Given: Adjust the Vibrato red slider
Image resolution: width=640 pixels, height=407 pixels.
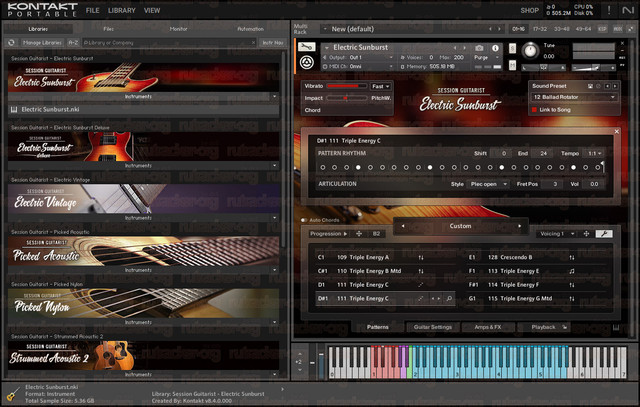Looking at the screenshot, I should click(x=346, y=86).
